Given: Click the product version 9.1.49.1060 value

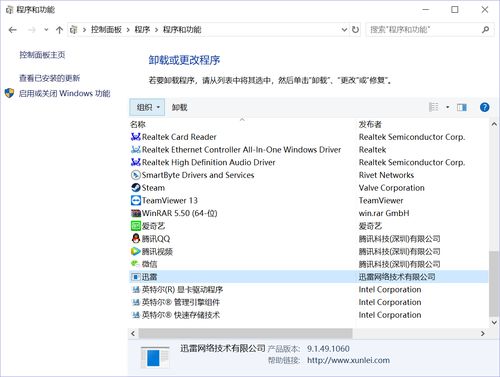Looking at the screenshot, I should 328,349.
